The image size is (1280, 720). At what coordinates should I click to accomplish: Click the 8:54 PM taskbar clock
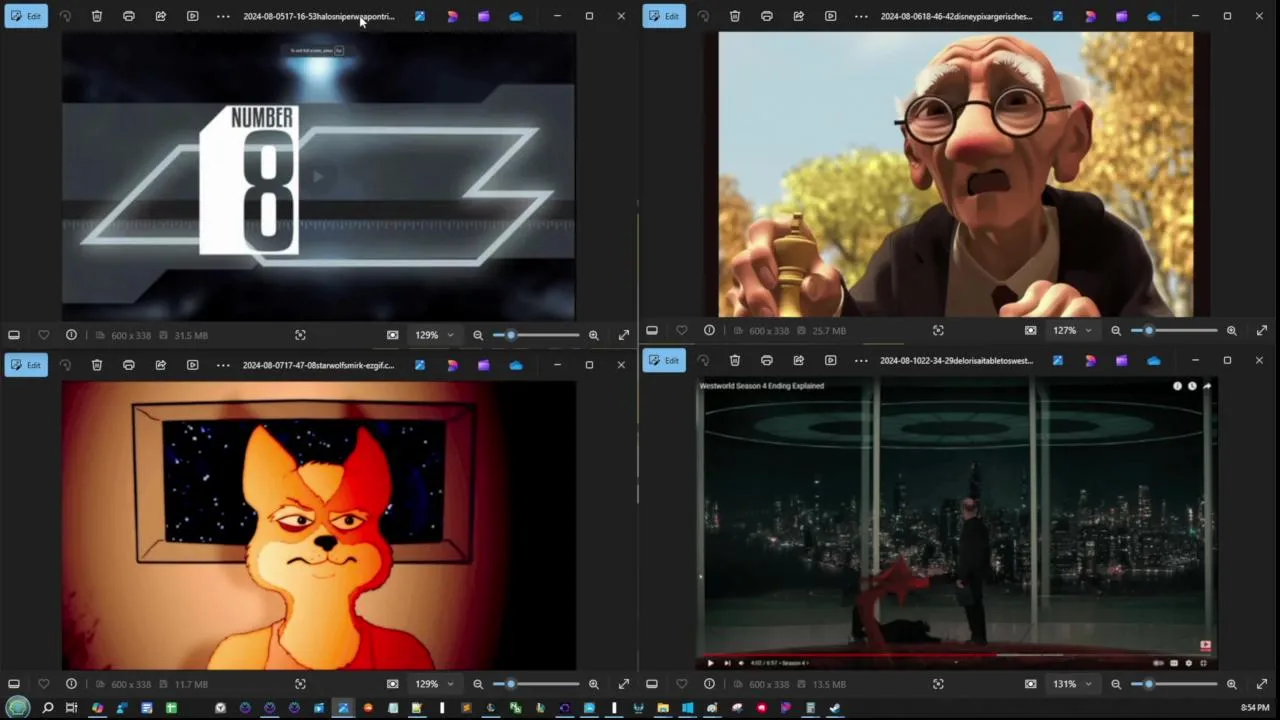point(1255,708)
